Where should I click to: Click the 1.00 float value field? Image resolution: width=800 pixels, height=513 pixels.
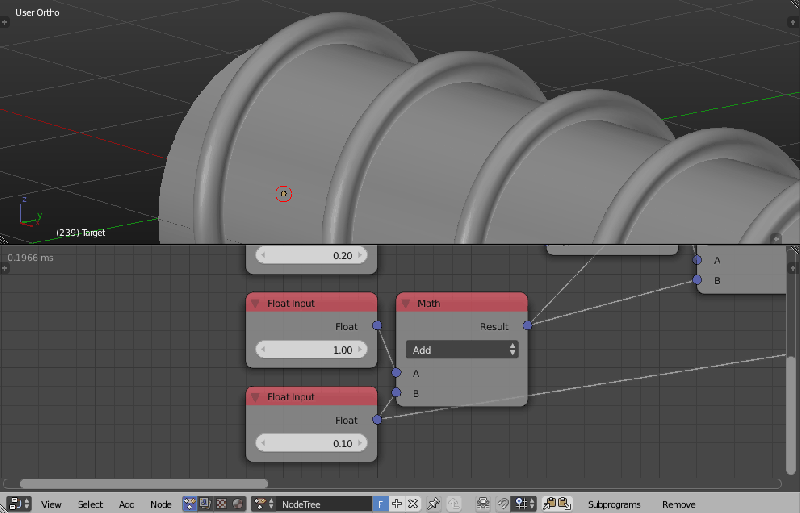pos(311,350)
